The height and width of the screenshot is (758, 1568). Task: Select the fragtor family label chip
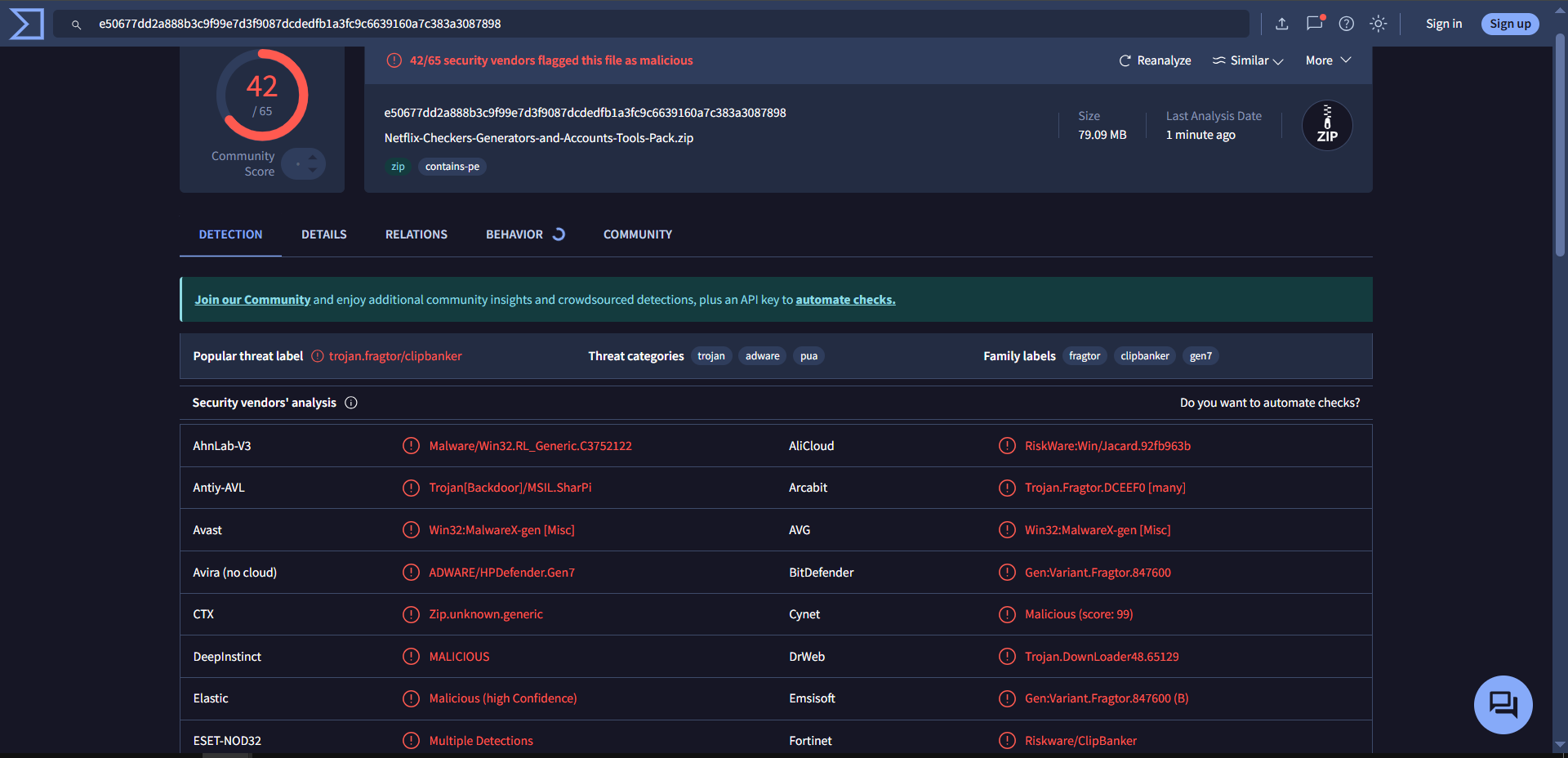click(x=1085, y=356)
